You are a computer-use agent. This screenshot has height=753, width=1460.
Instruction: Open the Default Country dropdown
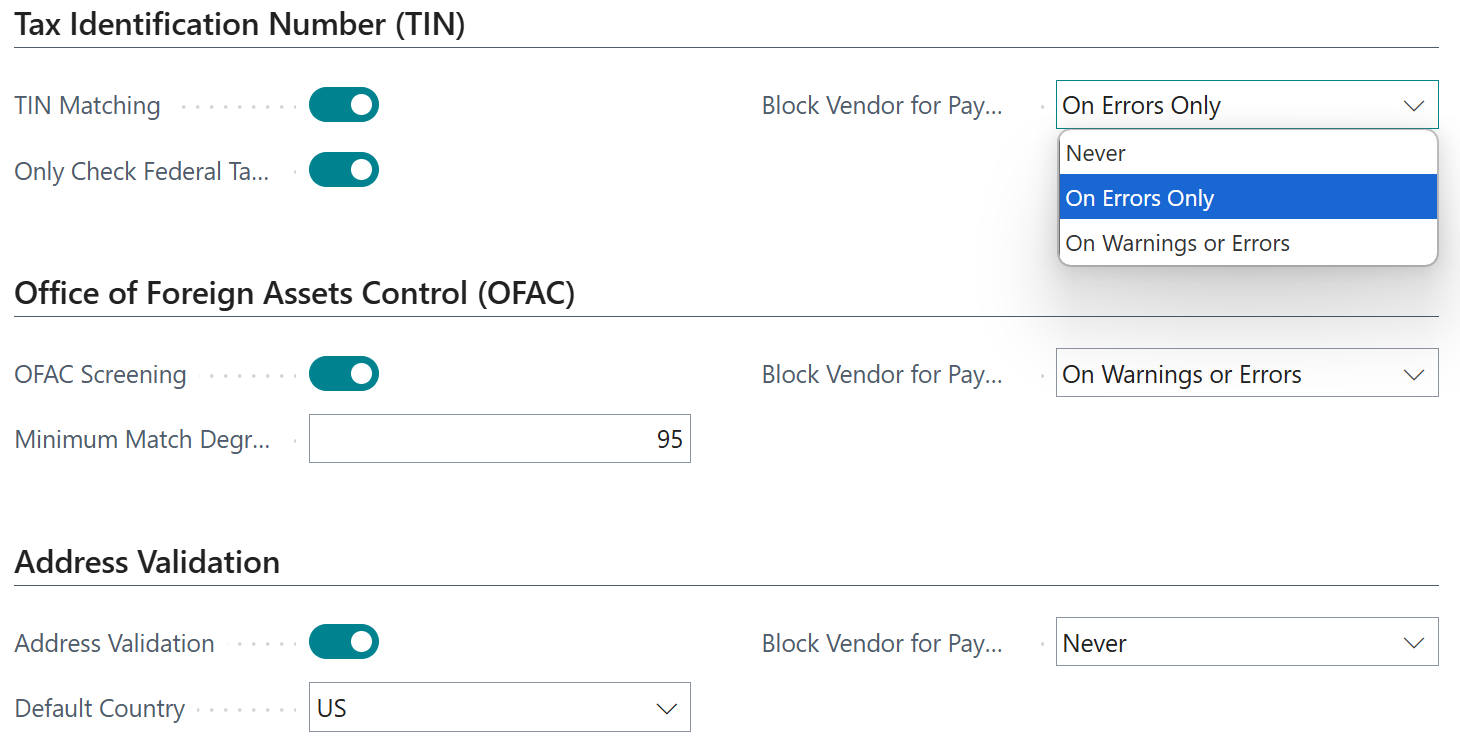point(498,708)
